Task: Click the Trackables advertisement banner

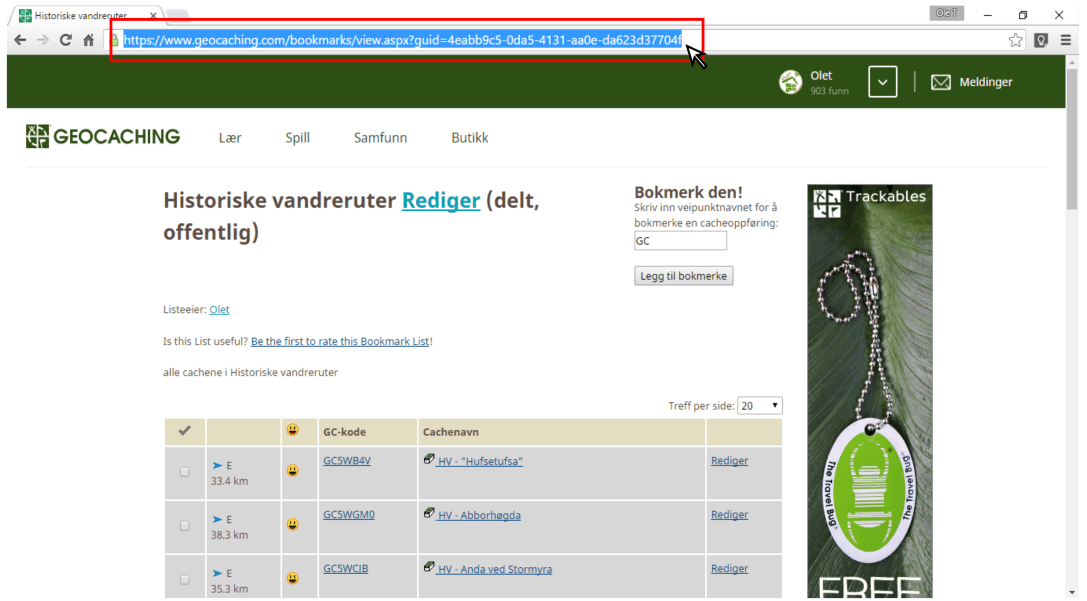Action: click(869, 391)
